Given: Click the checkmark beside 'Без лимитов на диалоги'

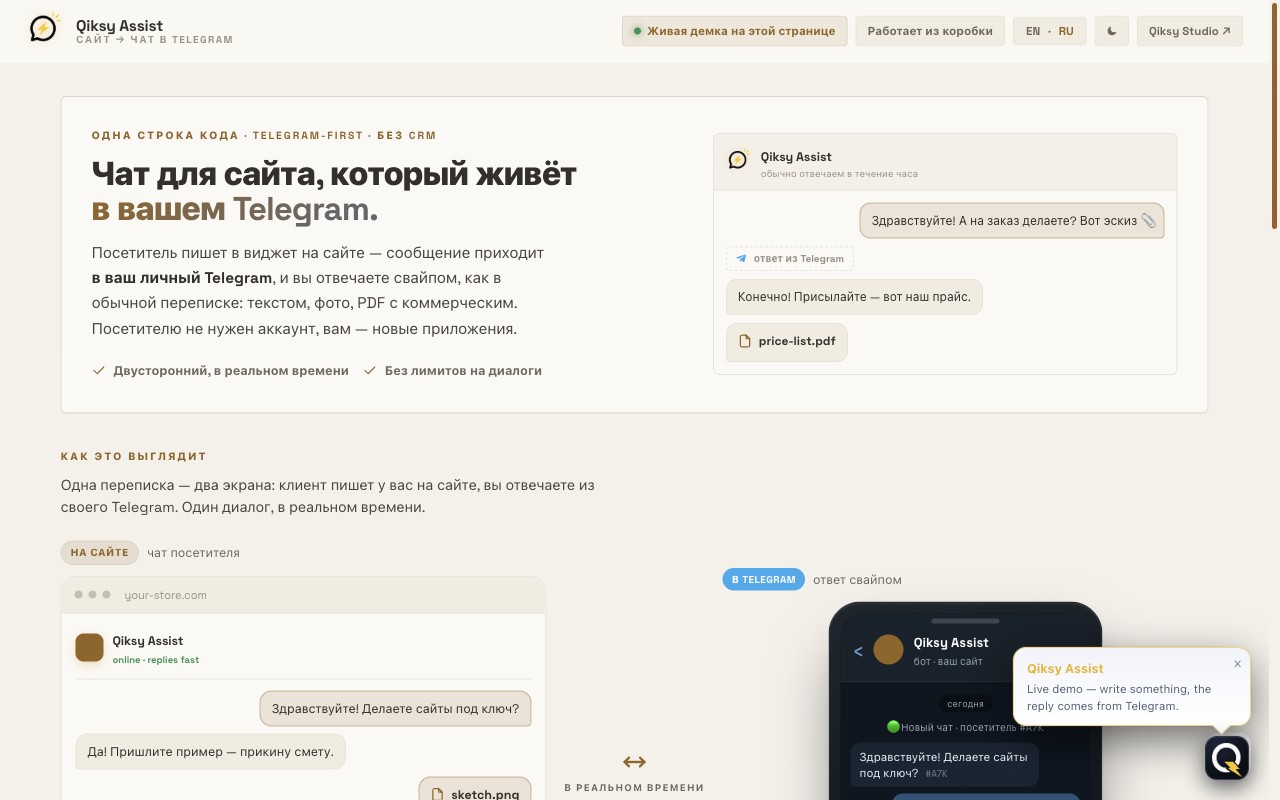Looking at the screenshot, I should click(370, 370).
